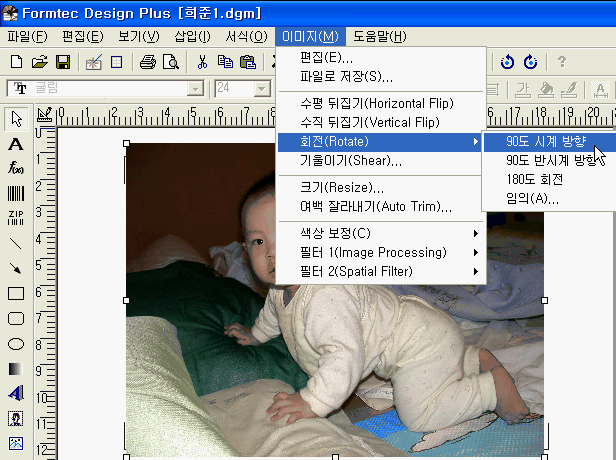
Task: Select the rounded rectangle shape tool
Action: coord(16,319)
